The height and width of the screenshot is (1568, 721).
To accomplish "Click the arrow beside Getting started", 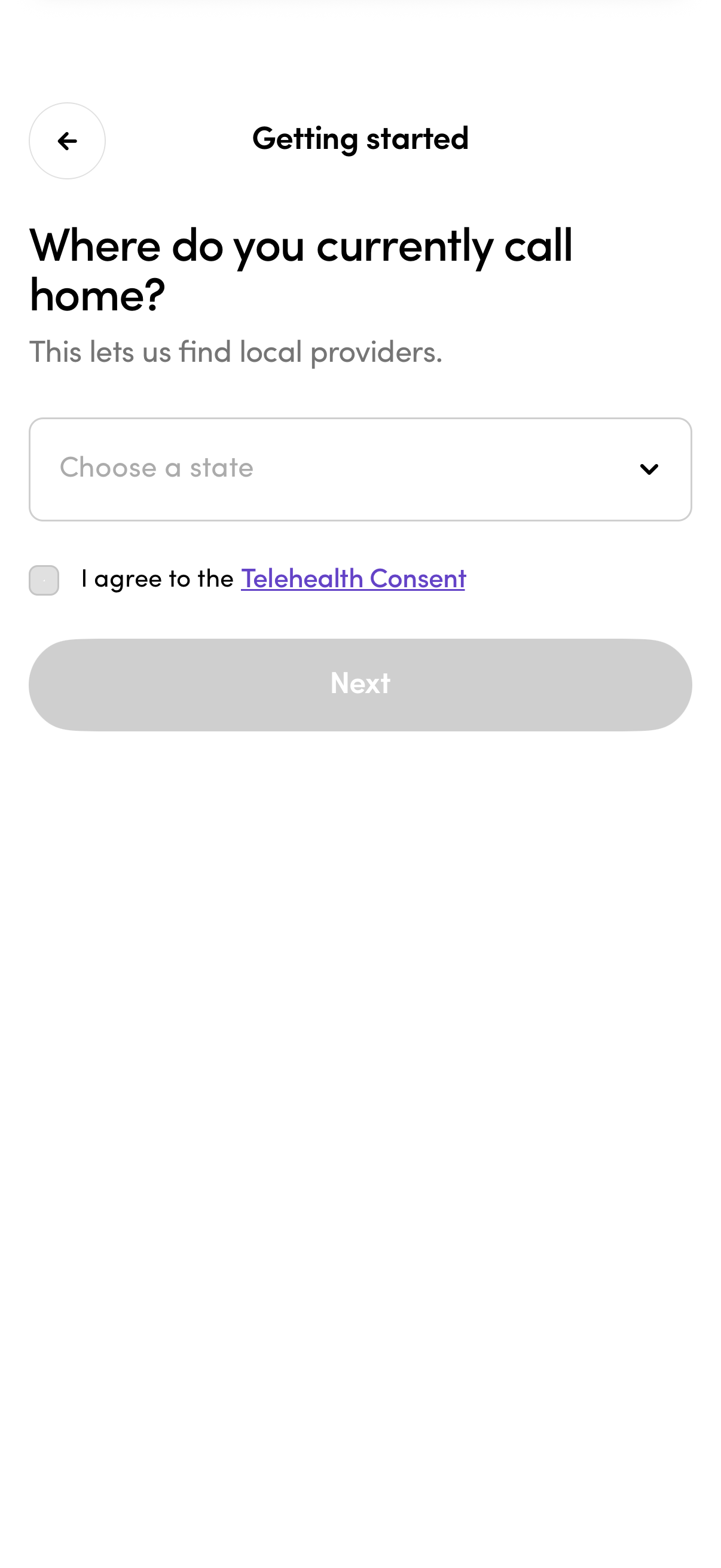I will (x=67, y=141).
